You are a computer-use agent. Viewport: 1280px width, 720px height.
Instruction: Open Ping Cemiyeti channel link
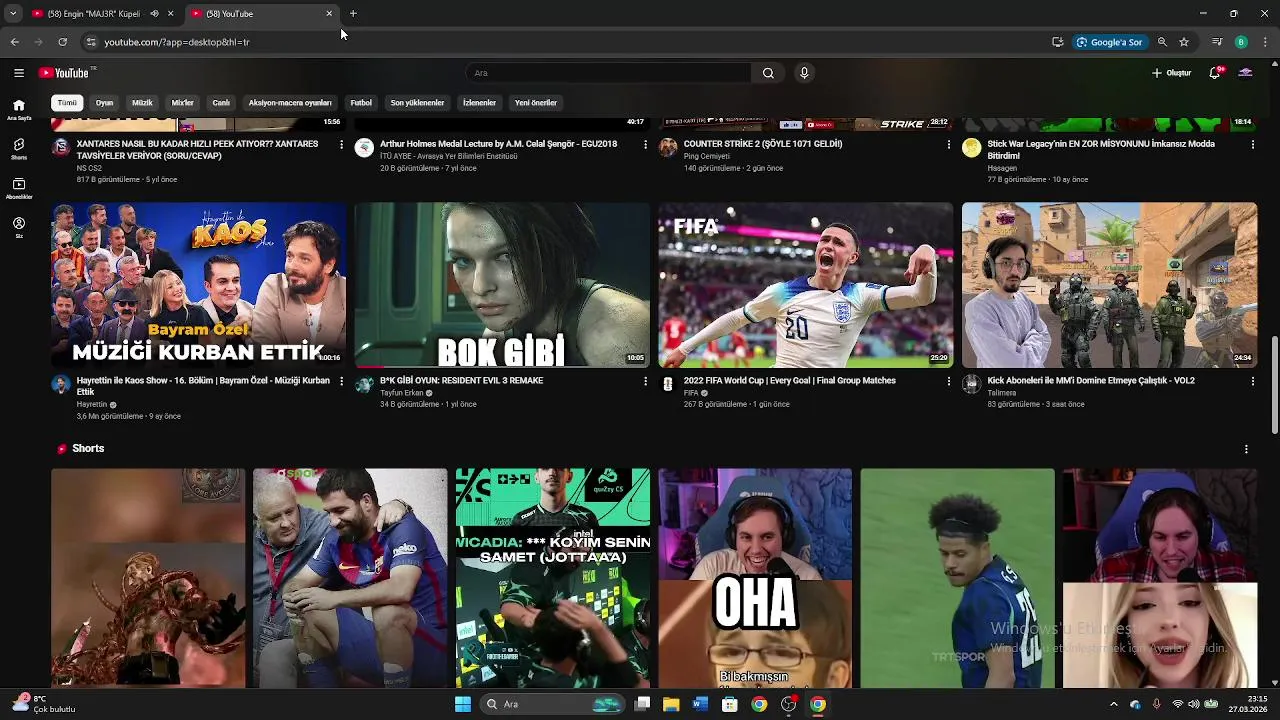[707, 156]
